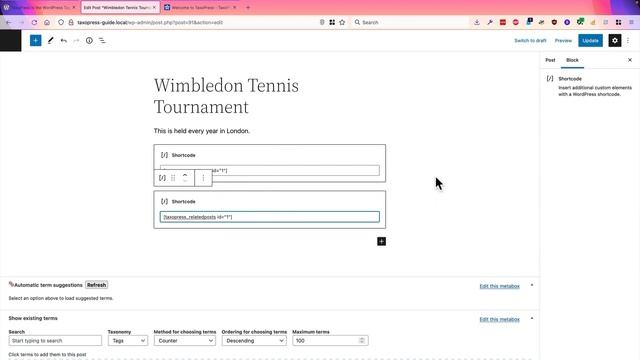This screenshot has width=640, height=360.
Task: Click the Wimbledon Tennis Tournament title
Action: pos(226,96)
